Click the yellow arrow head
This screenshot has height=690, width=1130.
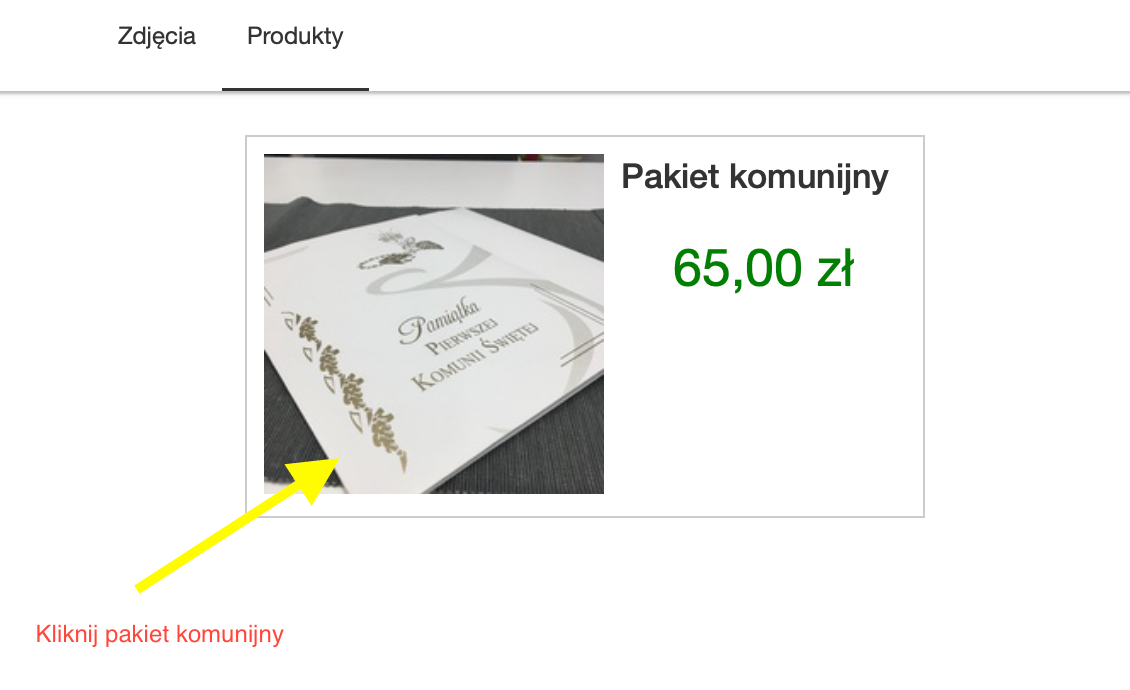coord(314,478)
